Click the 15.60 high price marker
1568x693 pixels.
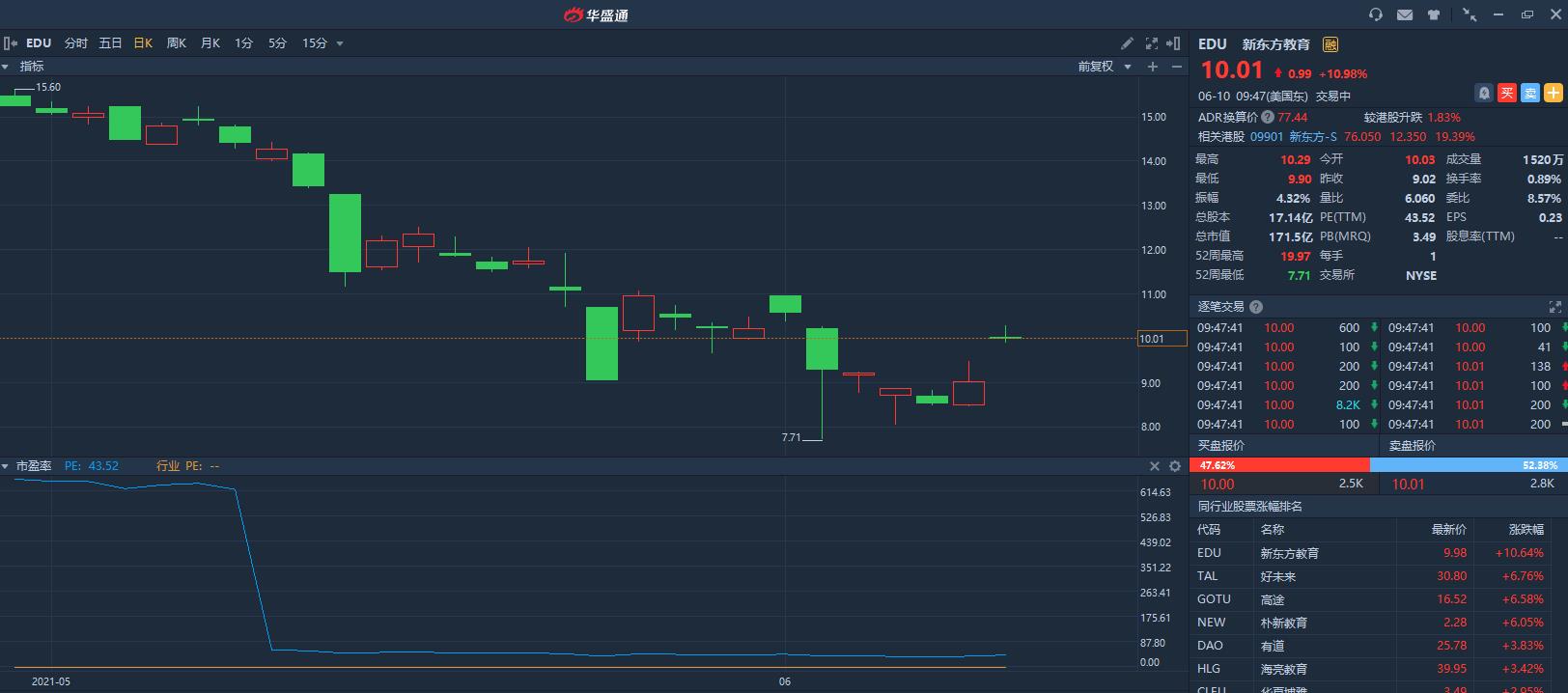pyautogui.click(x=48, y=87)
